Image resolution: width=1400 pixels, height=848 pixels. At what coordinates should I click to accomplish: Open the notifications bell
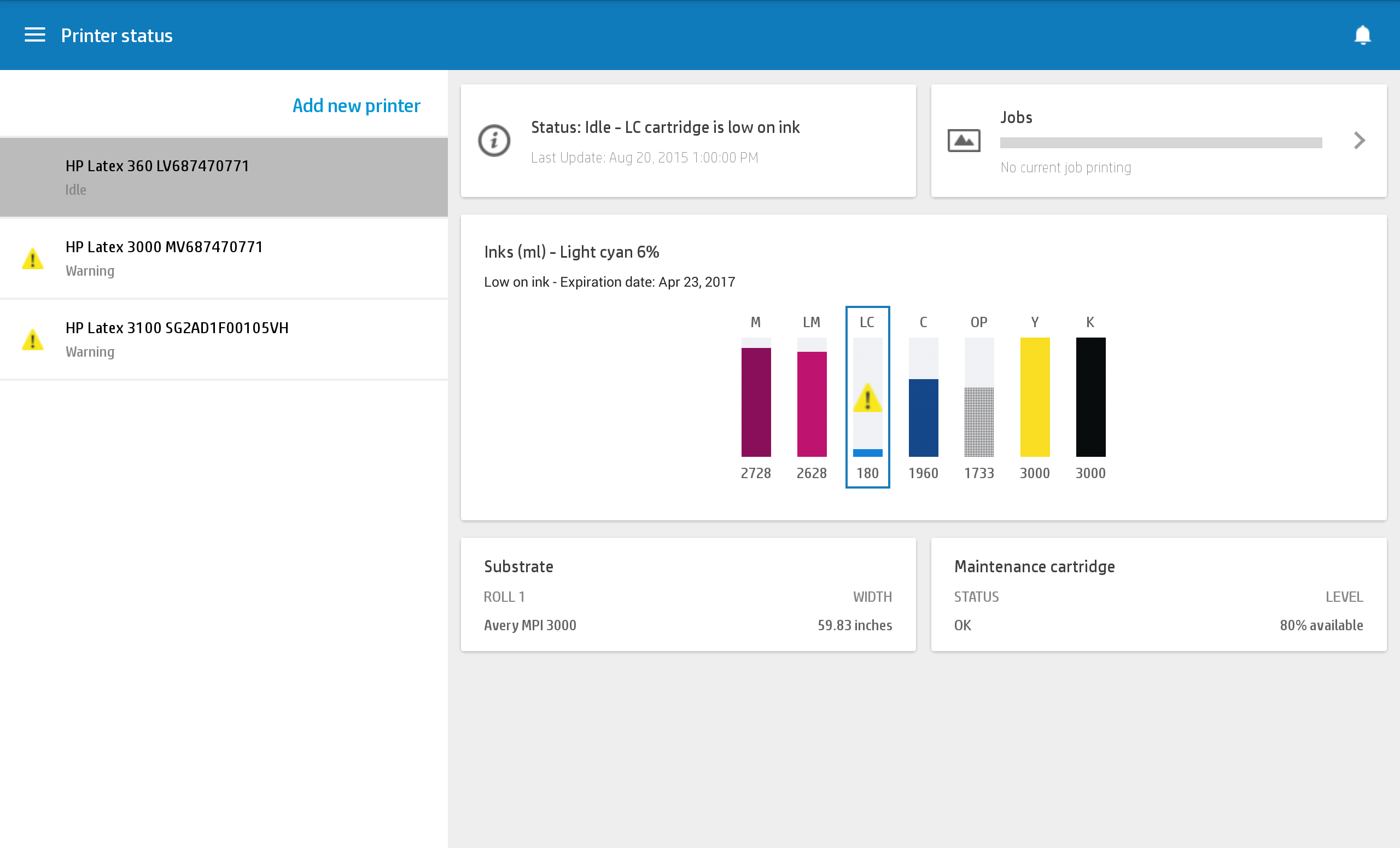1362,35
